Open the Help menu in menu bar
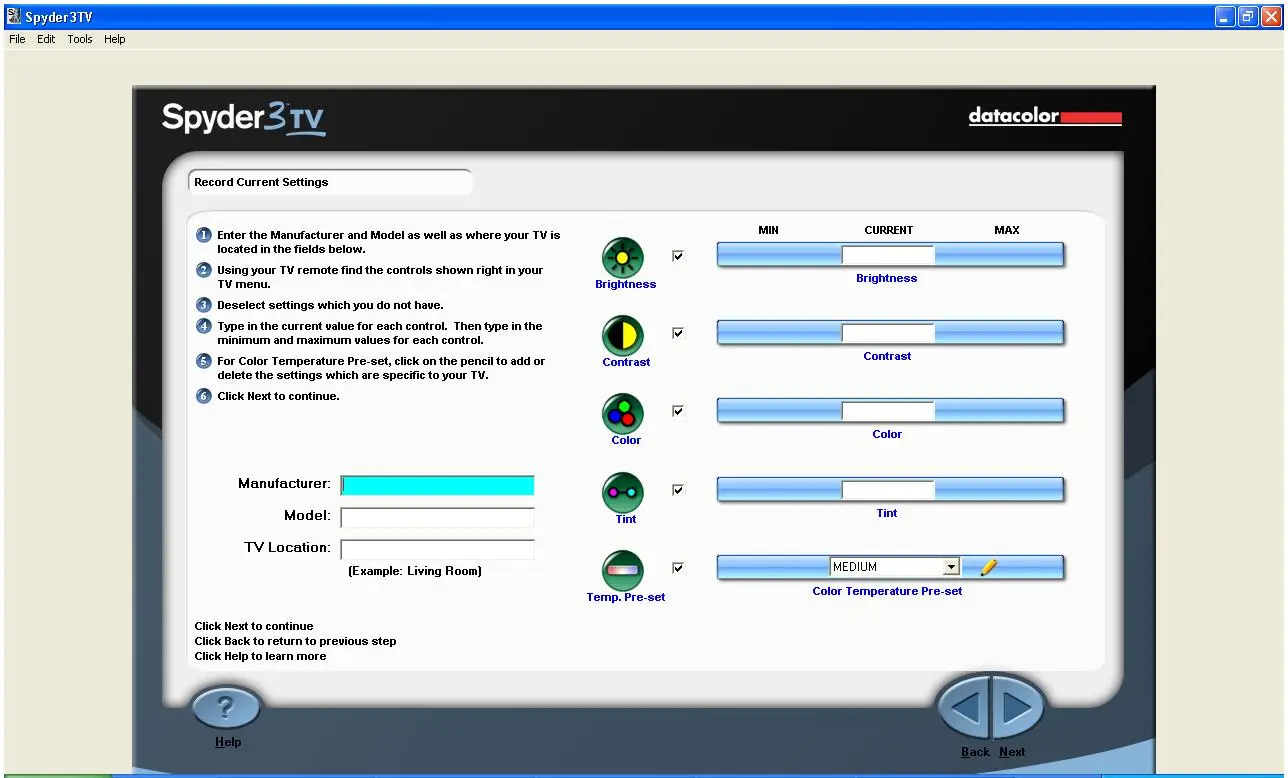Viewport: 1288px width, 778px height. tap(115, 39)
